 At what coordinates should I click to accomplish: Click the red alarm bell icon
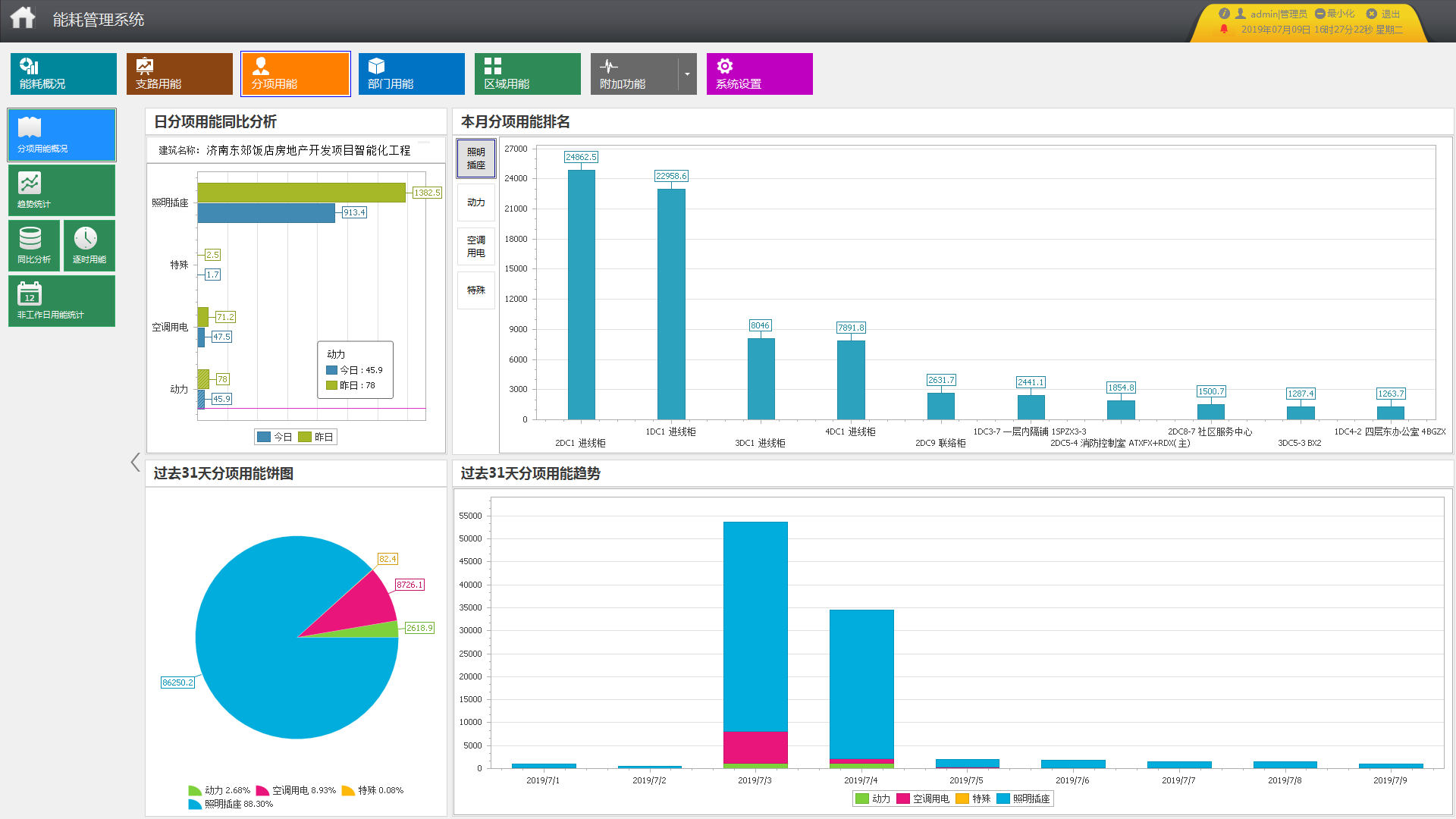pos(1223,30)
